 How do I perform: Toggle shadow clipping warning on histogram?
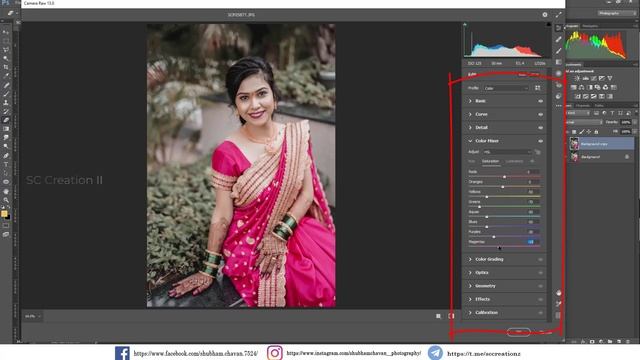click(x=465, y=25)
